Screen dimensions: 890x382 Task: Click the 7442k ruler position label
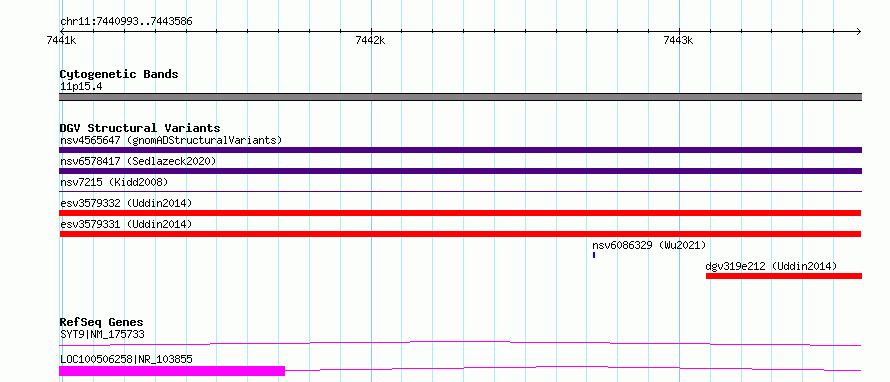(370, 40)
